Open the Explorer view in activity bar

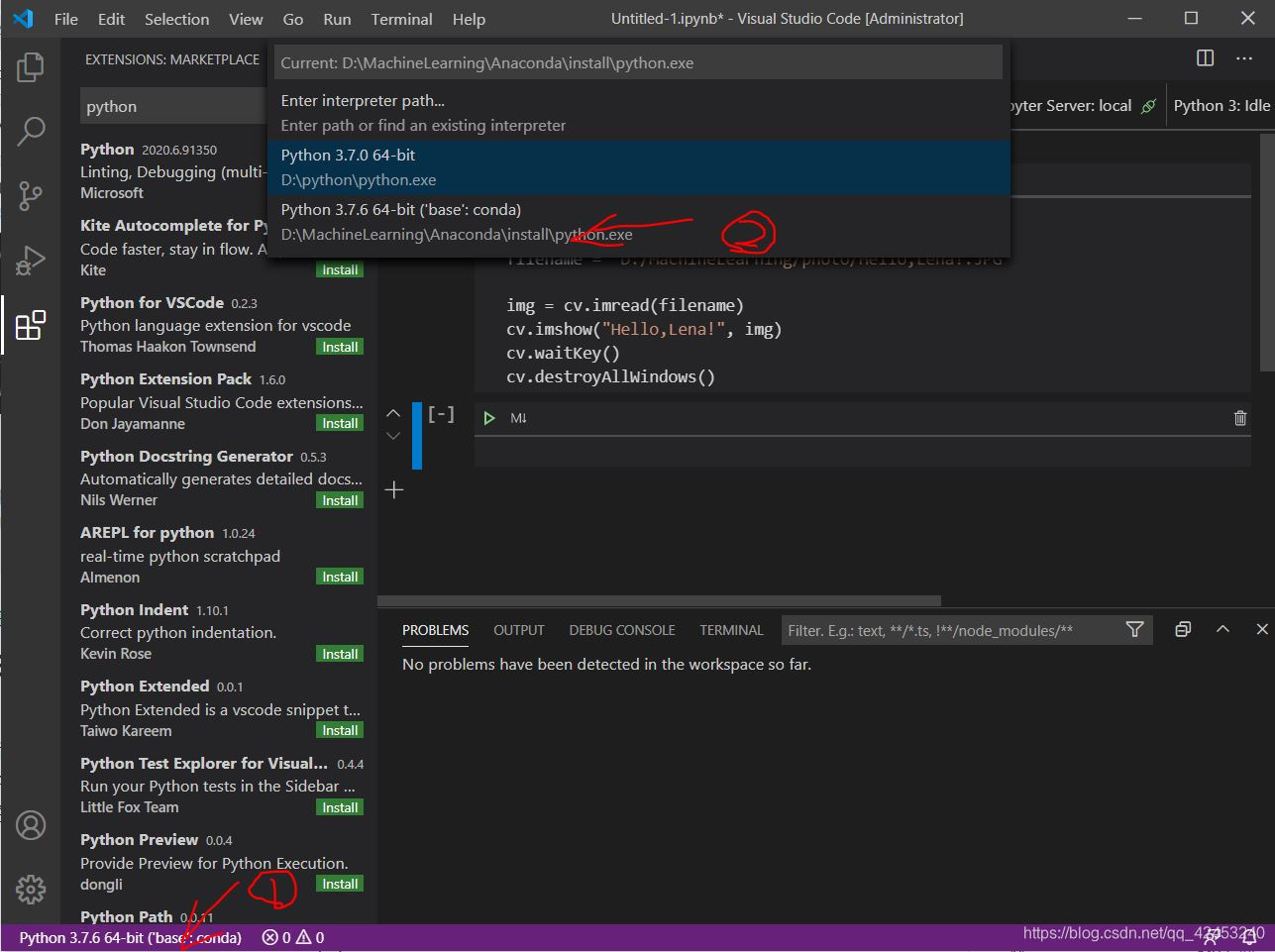[31, 67]
